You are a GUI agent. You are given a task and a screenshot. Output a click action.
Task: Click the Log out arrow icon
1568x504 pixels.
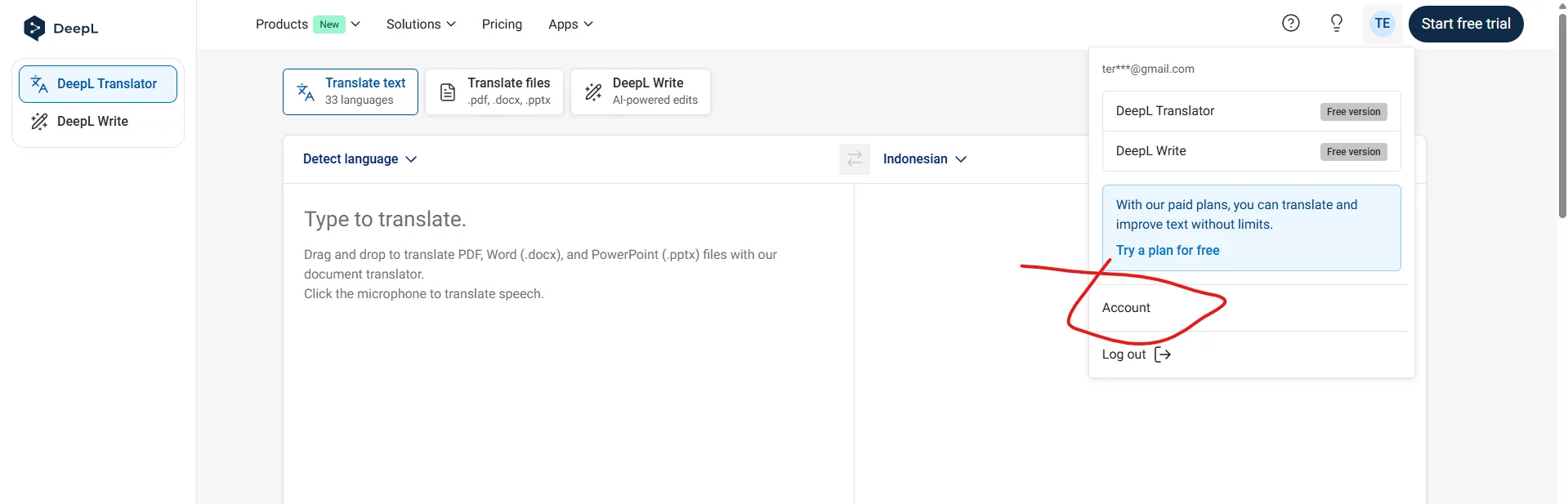(x=1162, y=355)
